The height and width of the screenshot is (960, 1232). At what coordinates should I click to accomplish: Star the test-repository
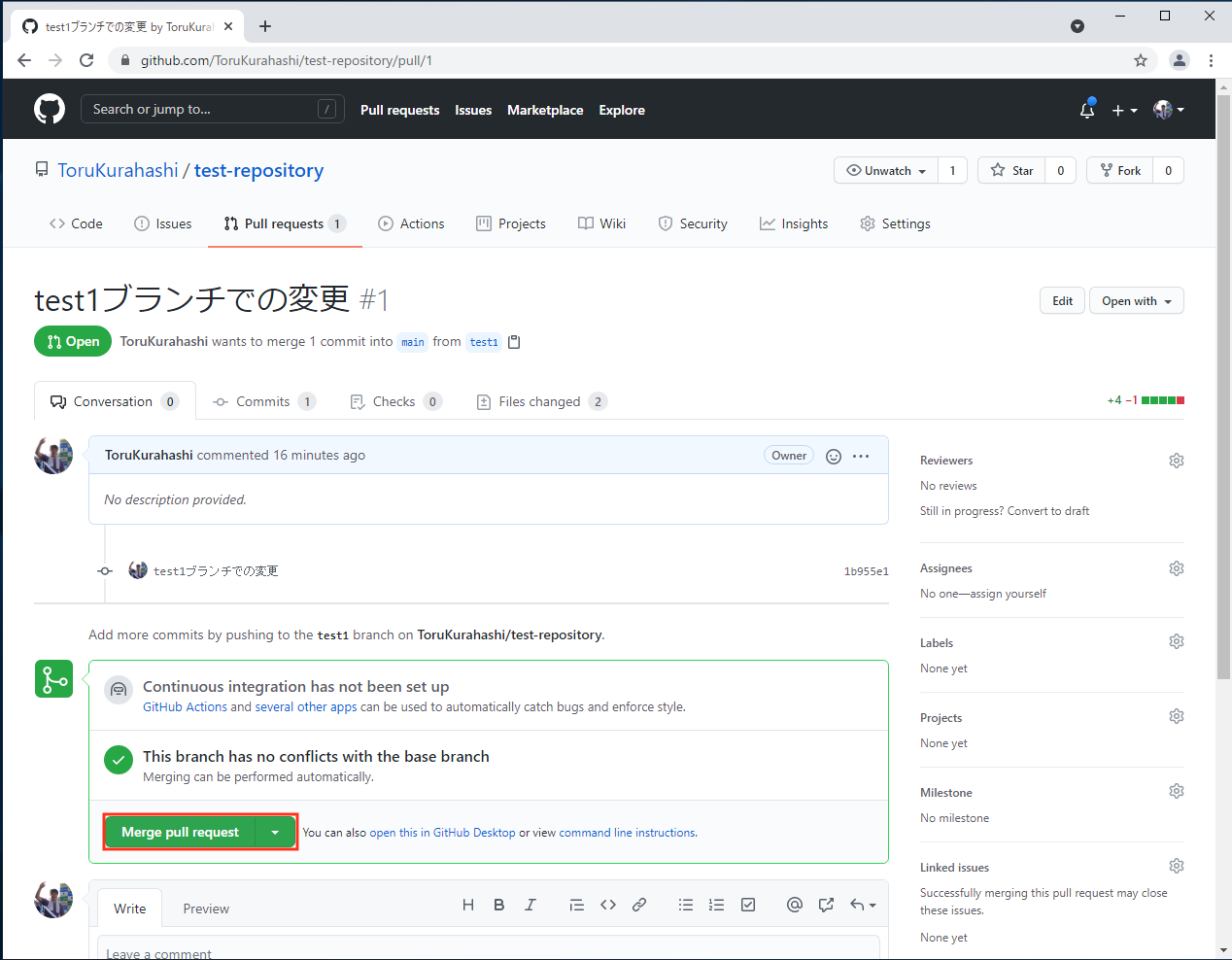click(1011, 170)
